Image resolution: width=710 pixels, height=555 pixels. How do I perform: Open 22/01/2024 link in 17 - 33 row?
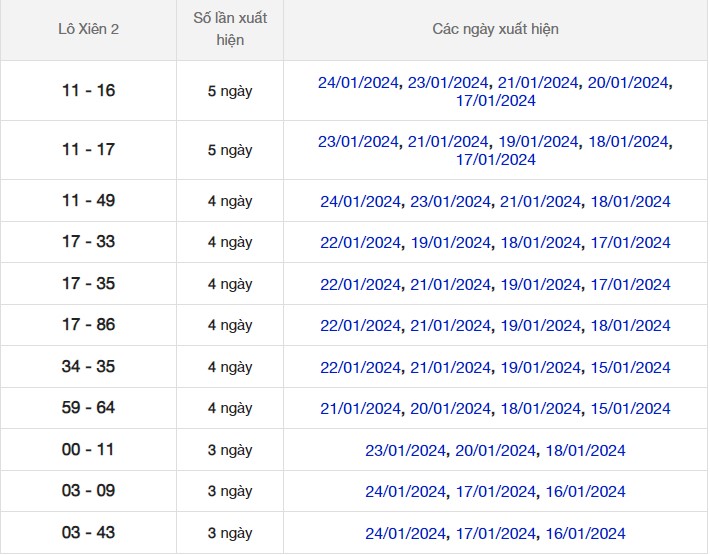[x=360, y=243]
